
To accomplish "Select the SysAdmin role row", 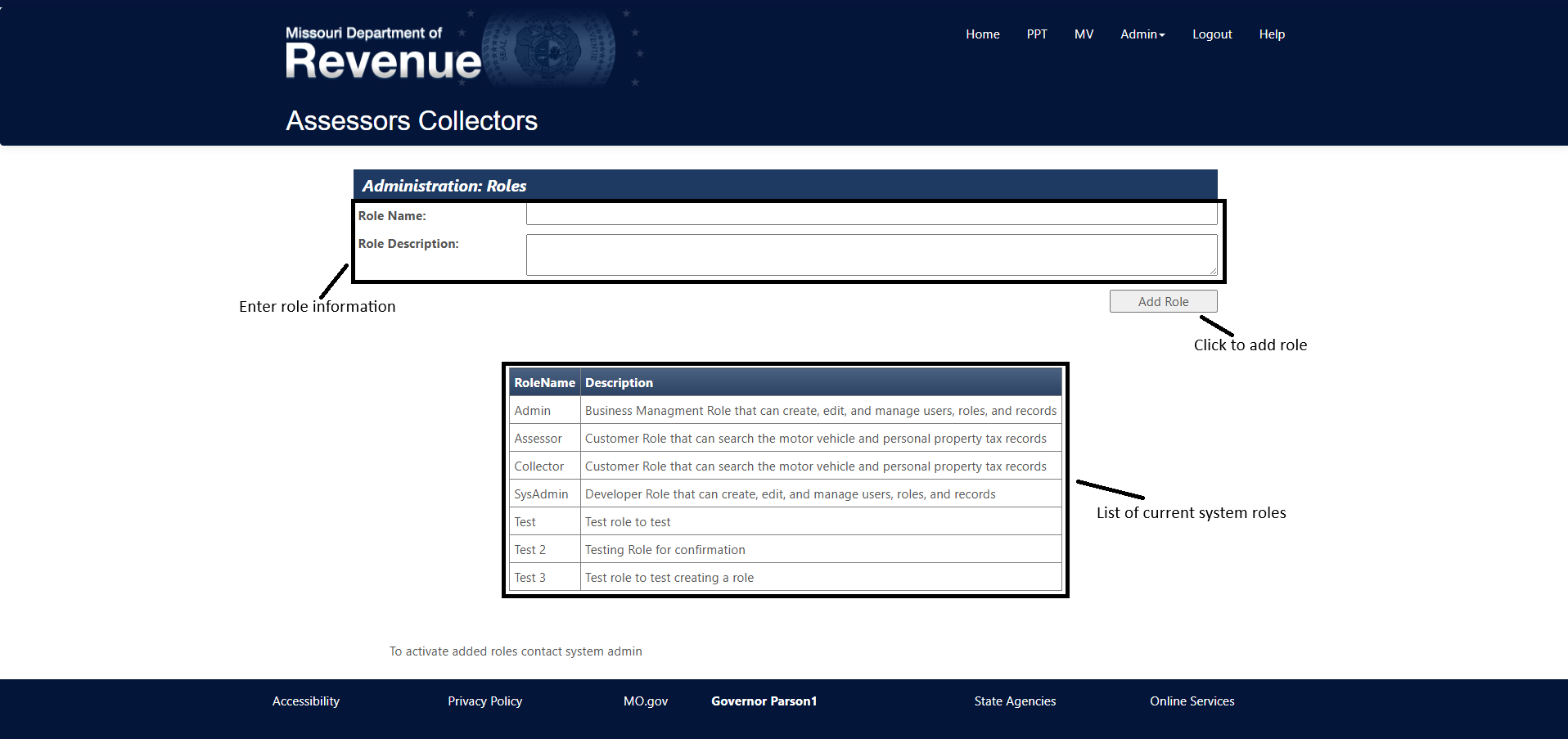I will (x=541, y=494).
